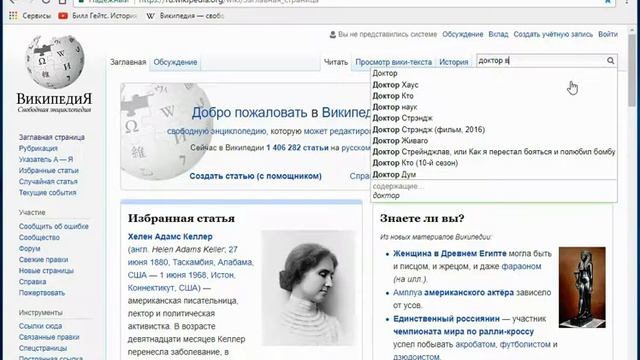This screenshot has width=640, height=360.
Task: Click Создать учётную запись link
Action: 553,34
